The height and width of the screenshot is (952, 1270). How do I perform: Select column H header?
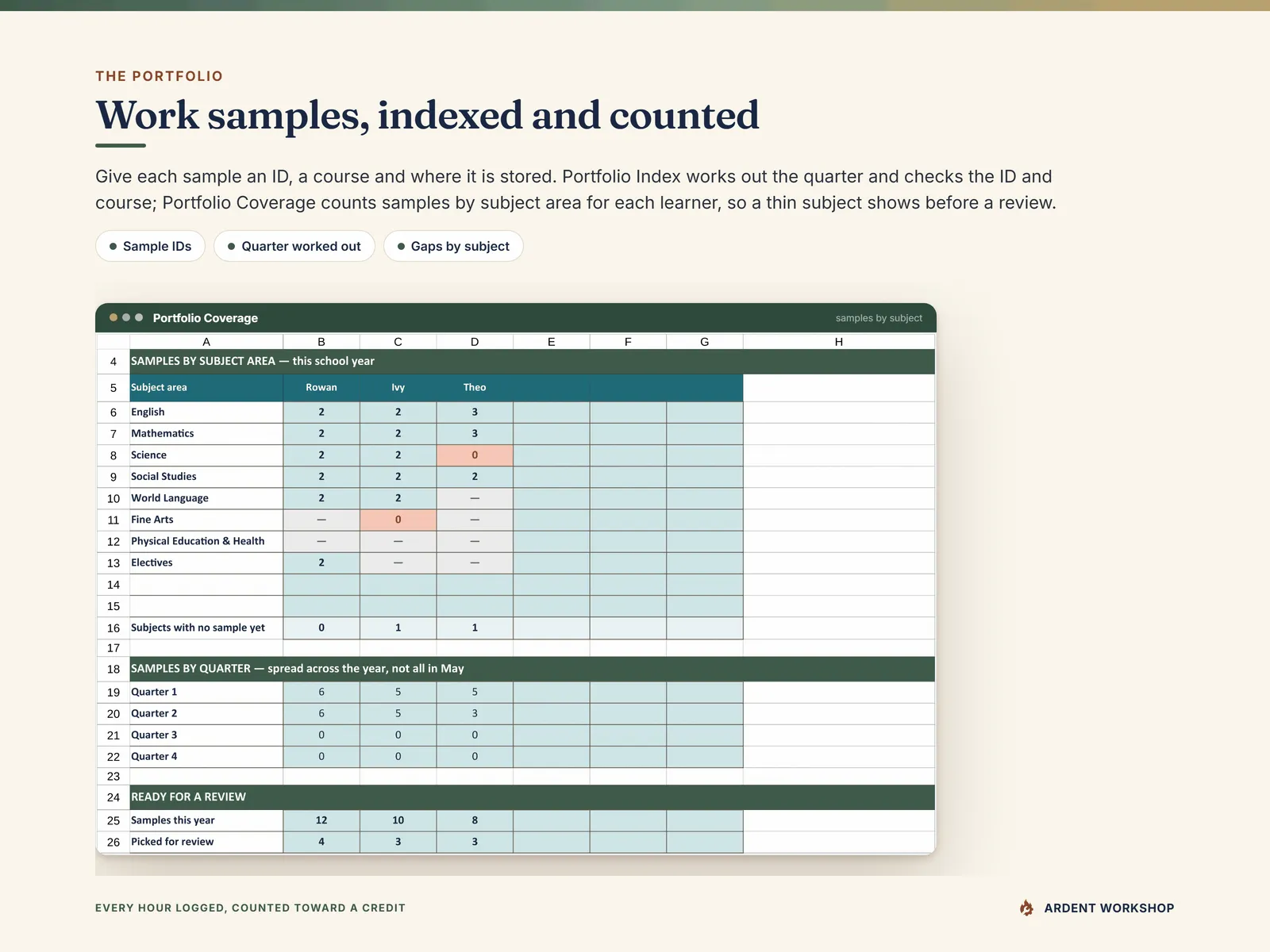point(839,342)
